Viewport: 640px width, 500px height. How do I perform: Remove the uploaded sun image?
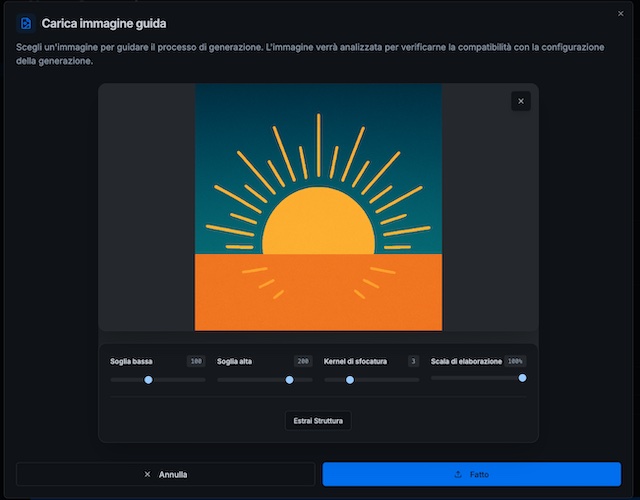coord(520,101)
